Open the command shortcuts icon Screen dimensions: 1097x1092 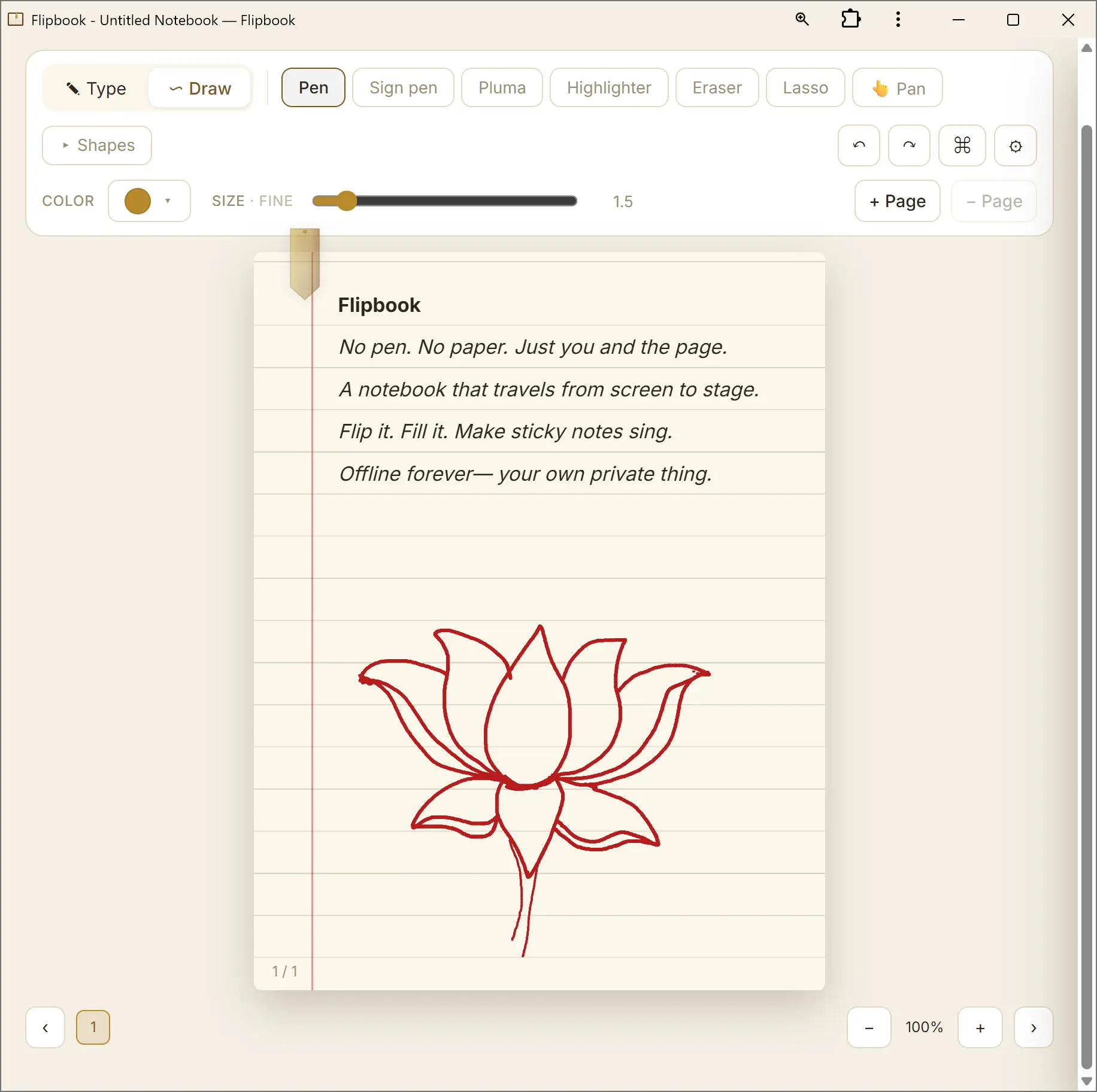pos(962,145)
